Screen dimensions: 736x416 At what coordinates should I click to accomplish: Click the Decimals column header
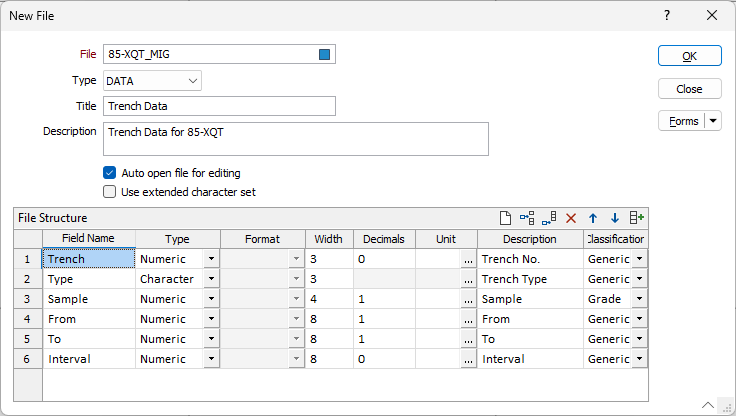(384, 239)
